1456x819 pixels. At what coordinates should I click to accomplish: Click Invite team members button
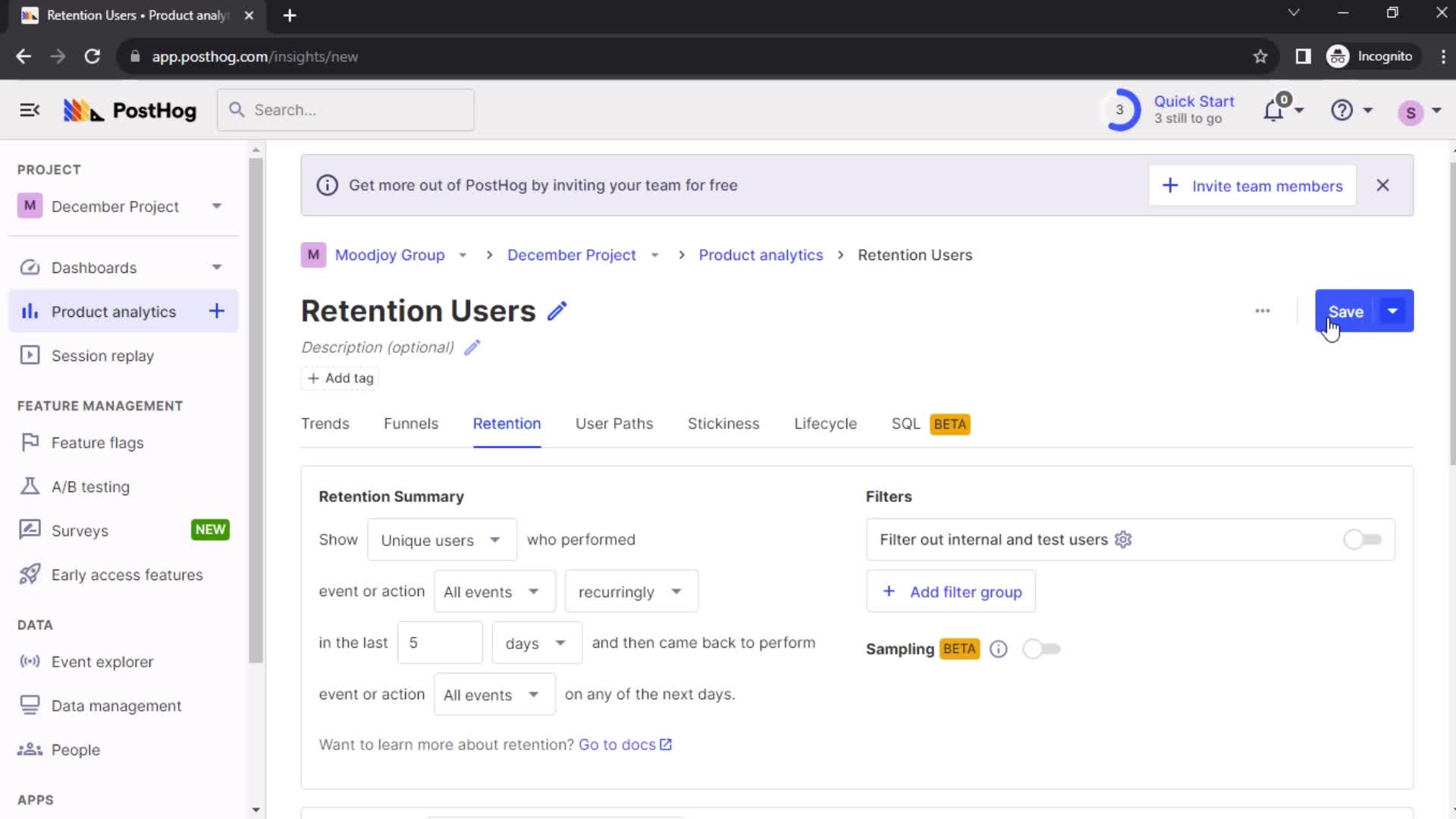1253,186
